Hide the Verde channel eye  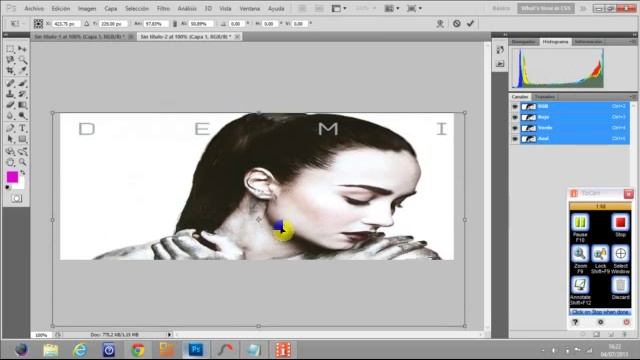pyautogui.click(x=515, y=128)
